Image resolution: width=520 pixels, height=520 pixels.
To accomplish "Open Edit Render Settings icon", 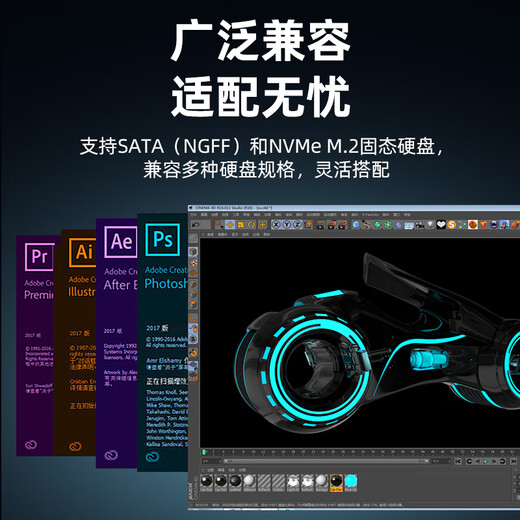I will point(343,225).
